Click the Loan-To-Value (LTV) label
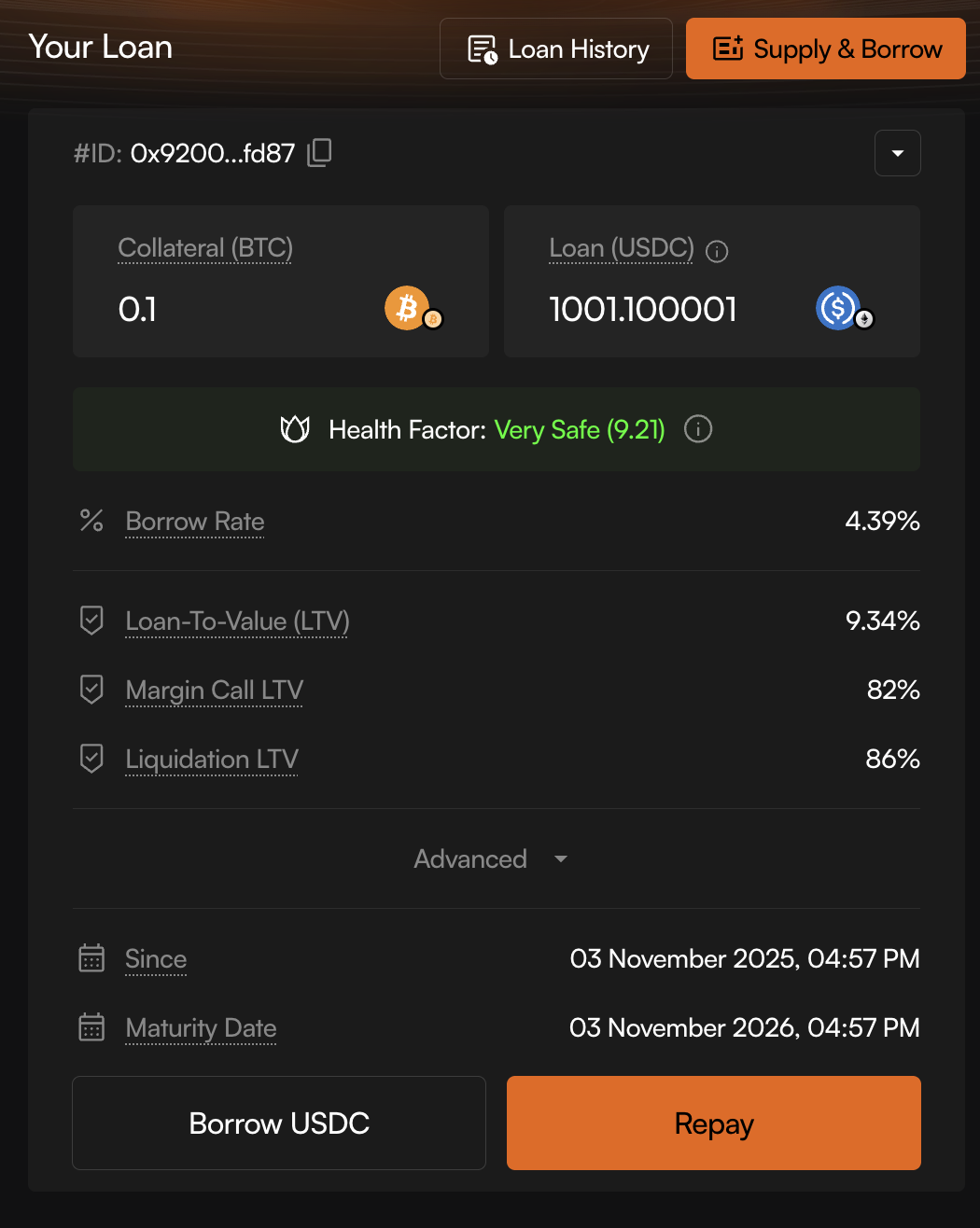This screenshot has height=1228, width=980. [237, 621]
